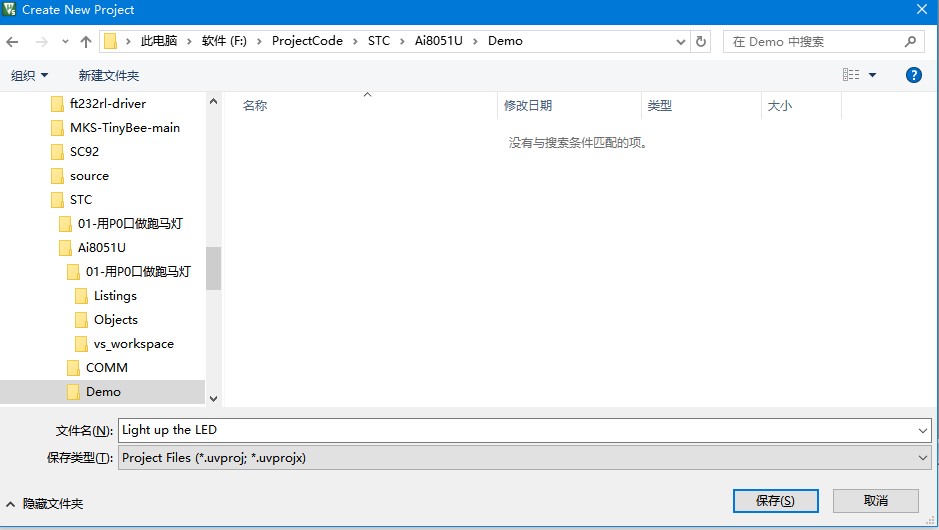Select STC breadcrumb segment

tap(378, 41)
